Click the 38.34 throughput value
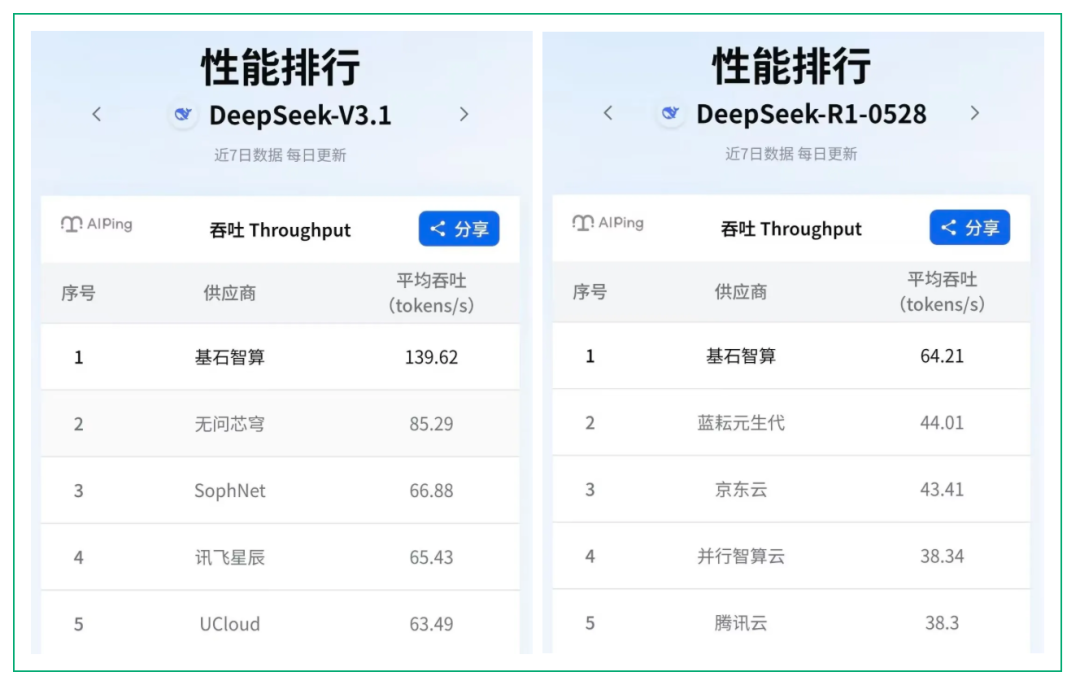1080x685 pixels. tap(942, 556)
